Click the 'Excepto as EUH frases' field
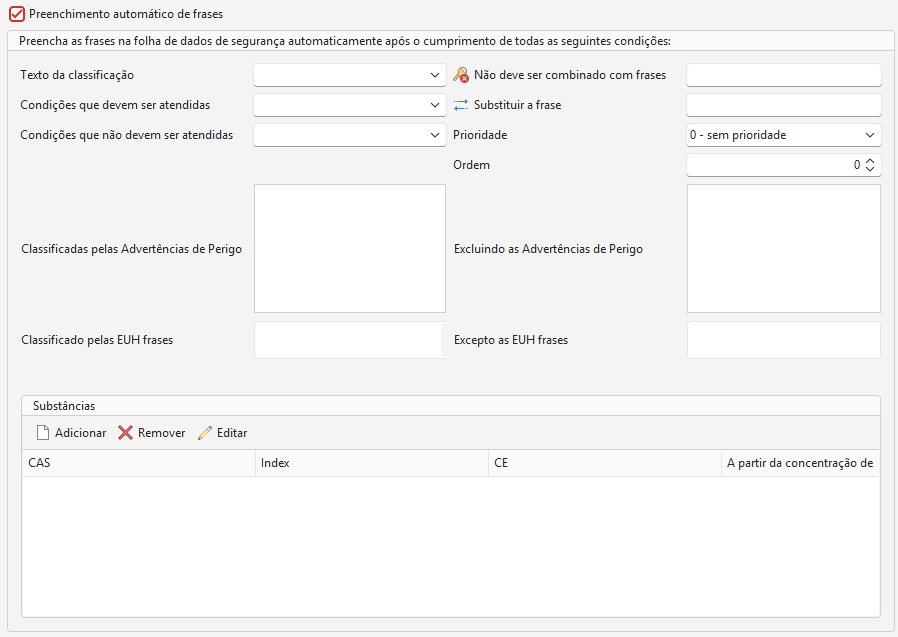Viewport: 898px width, 637px height. (x=783, y=340)
